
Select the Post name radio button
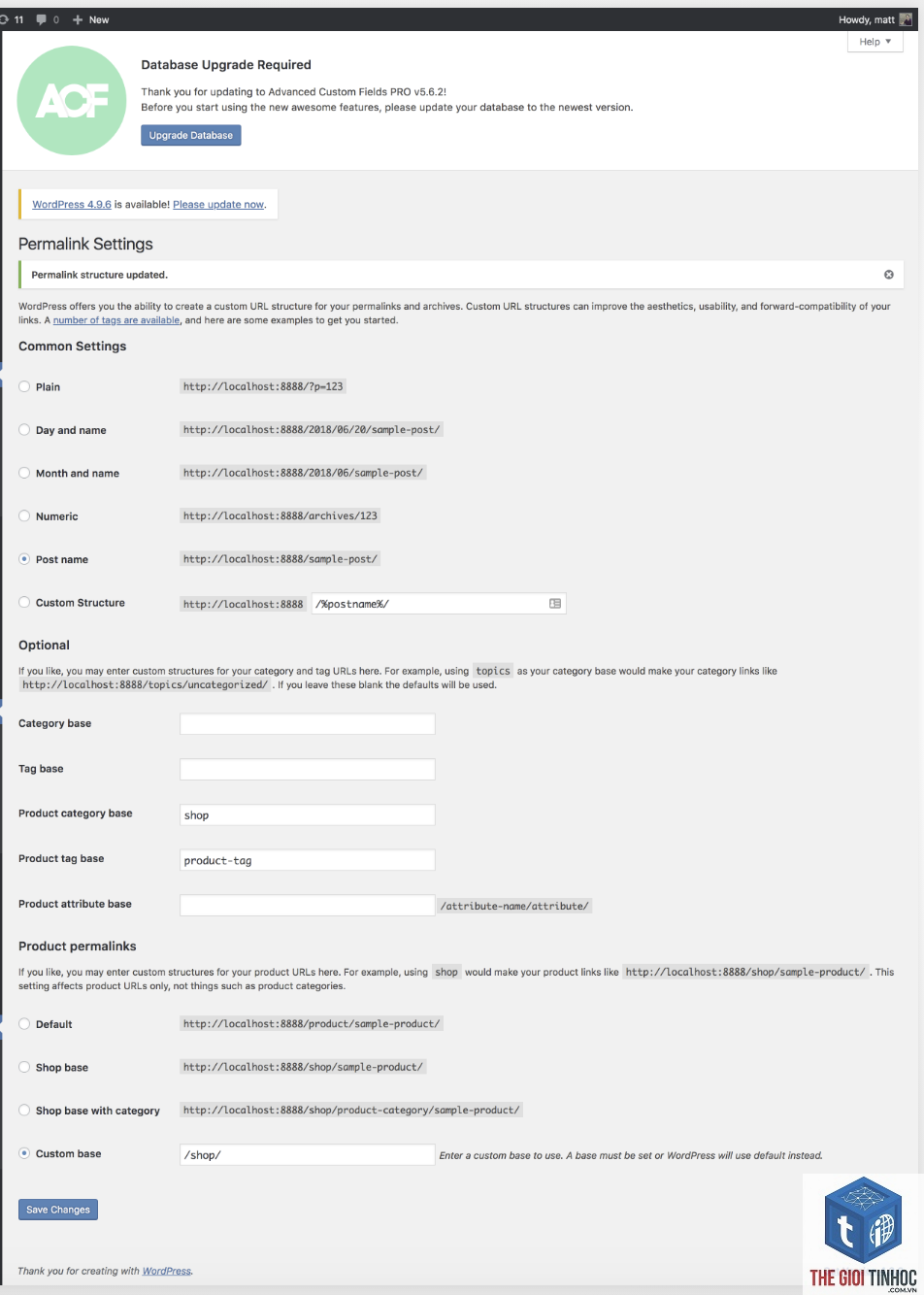[24, 559]
